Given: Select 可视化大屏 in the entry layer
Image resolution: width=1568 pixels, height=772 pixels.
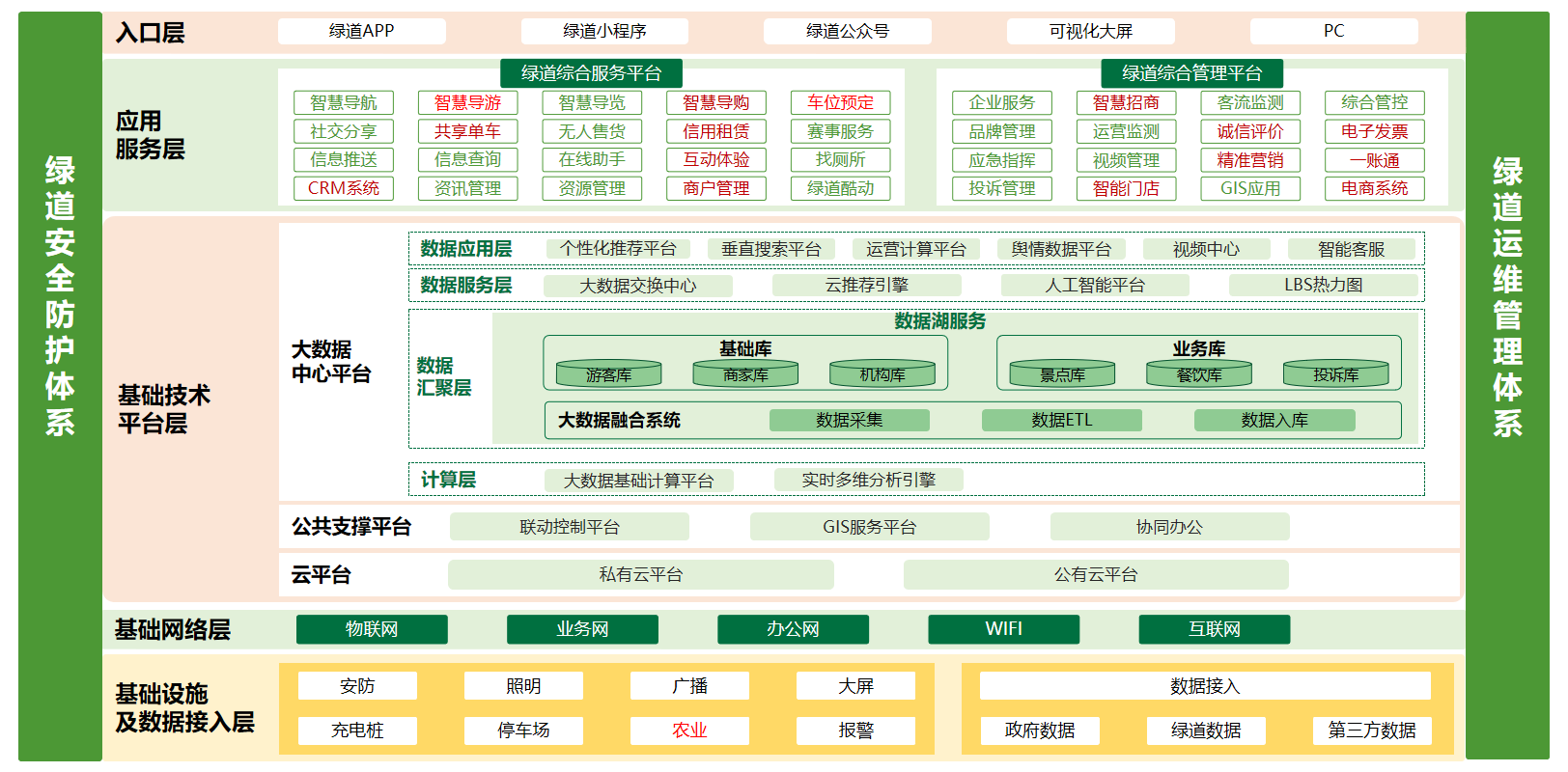Looking at the screenshot, I should [1091, 31].
